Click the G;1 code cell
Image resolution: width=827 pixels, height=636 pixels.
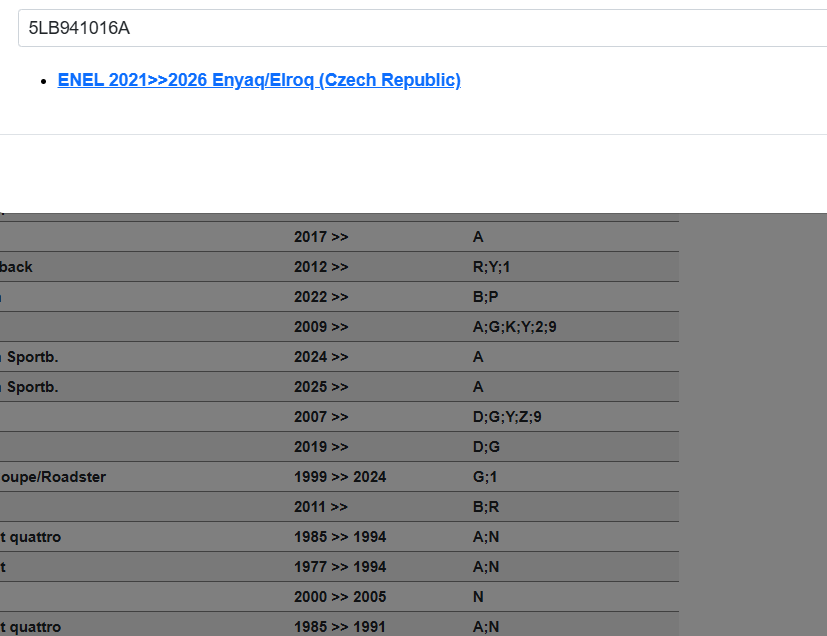pyautogui.click(x=485, y=477)
